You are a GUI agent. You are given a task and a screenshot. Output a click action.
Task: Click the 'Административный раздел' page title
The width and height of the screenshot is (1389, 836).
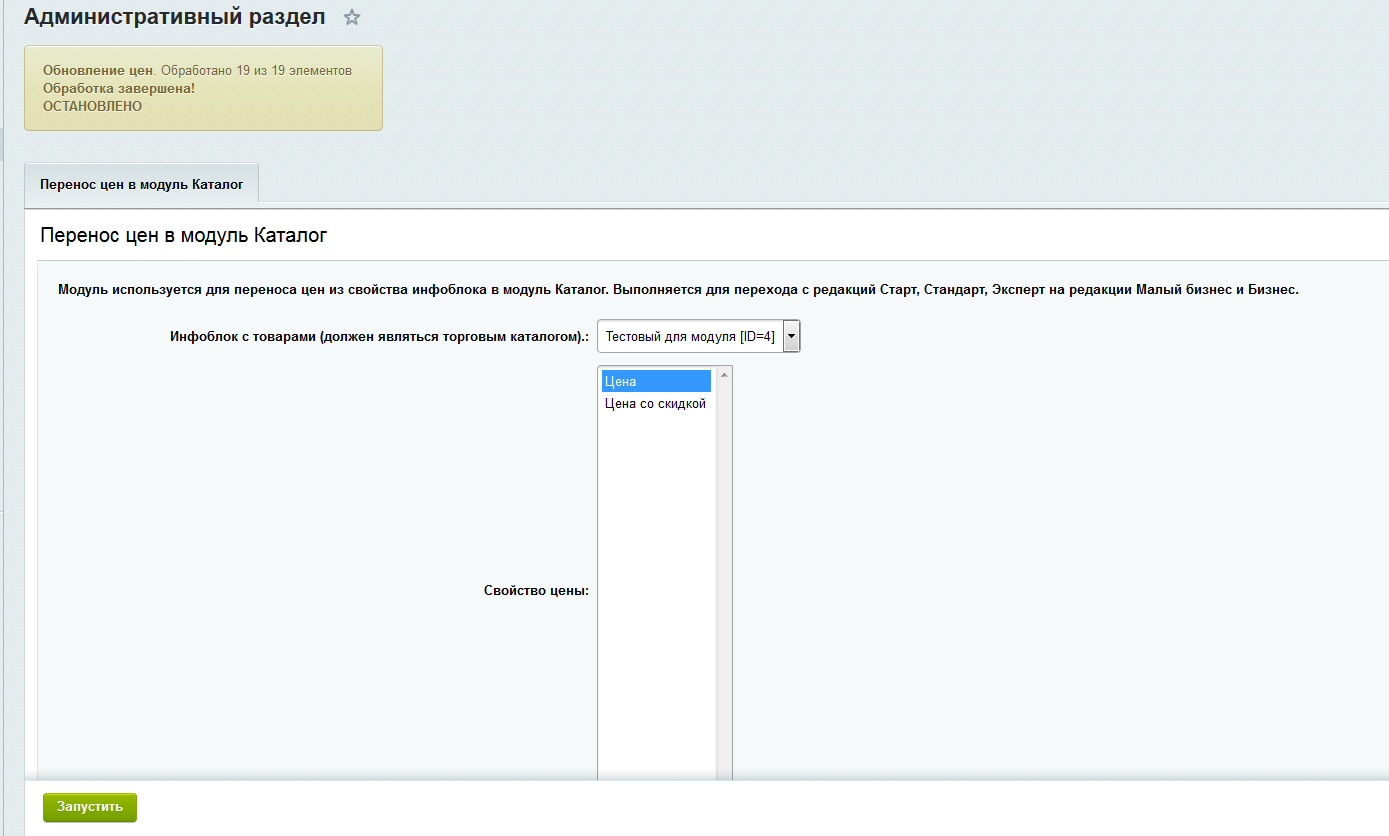(174, 18)
